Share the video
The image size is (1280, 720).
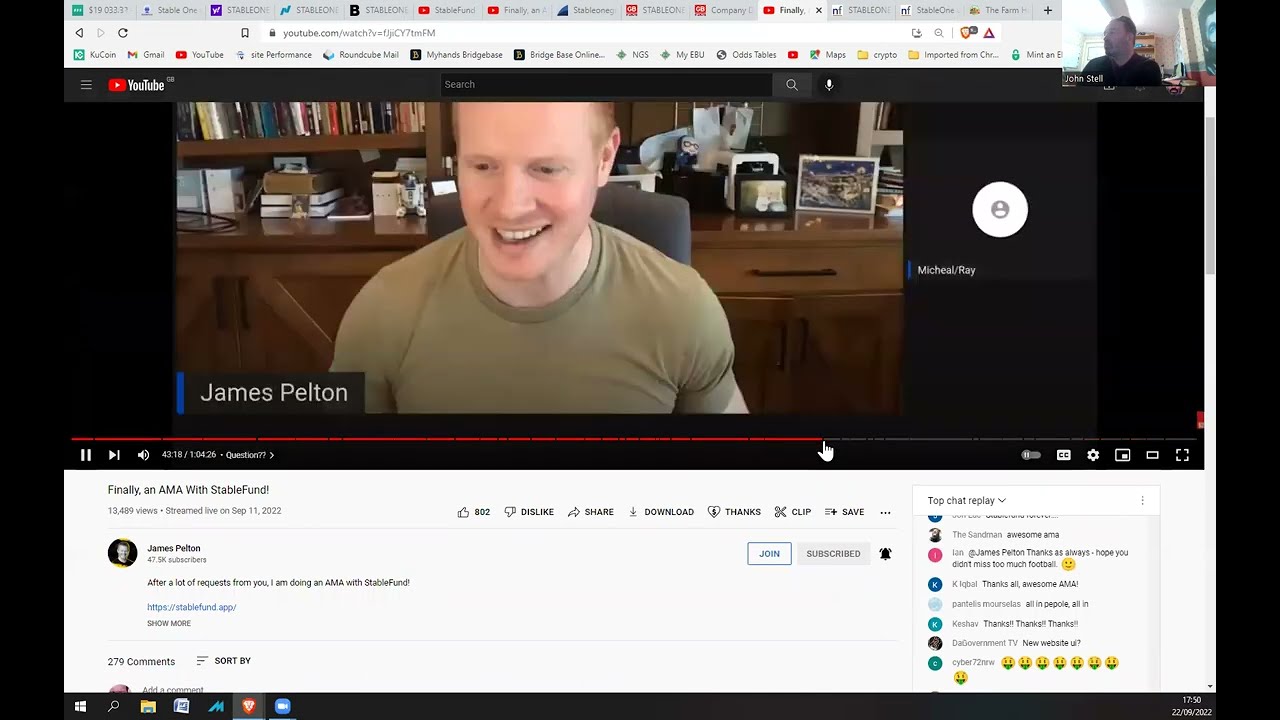pyautogui.click(x=591, y=512)
